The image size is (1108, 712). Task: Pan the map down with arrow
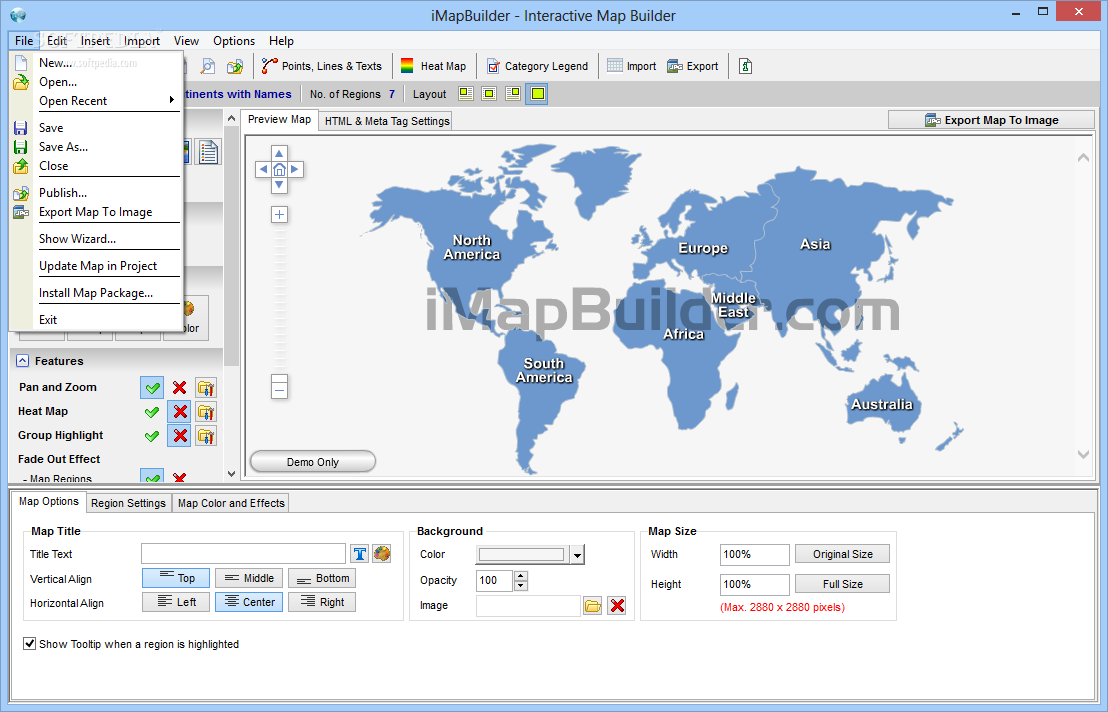(x=279, y=185)
